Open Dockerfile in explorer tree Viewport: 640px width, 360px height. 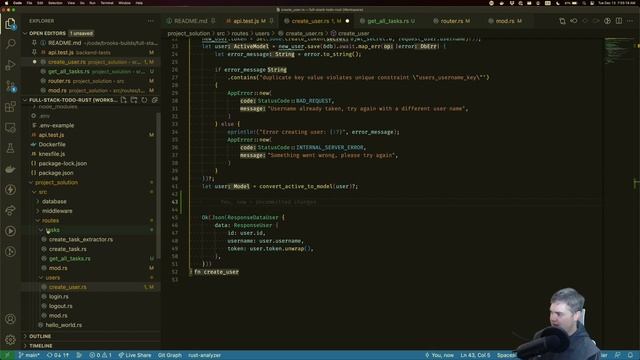coord(52,144)
